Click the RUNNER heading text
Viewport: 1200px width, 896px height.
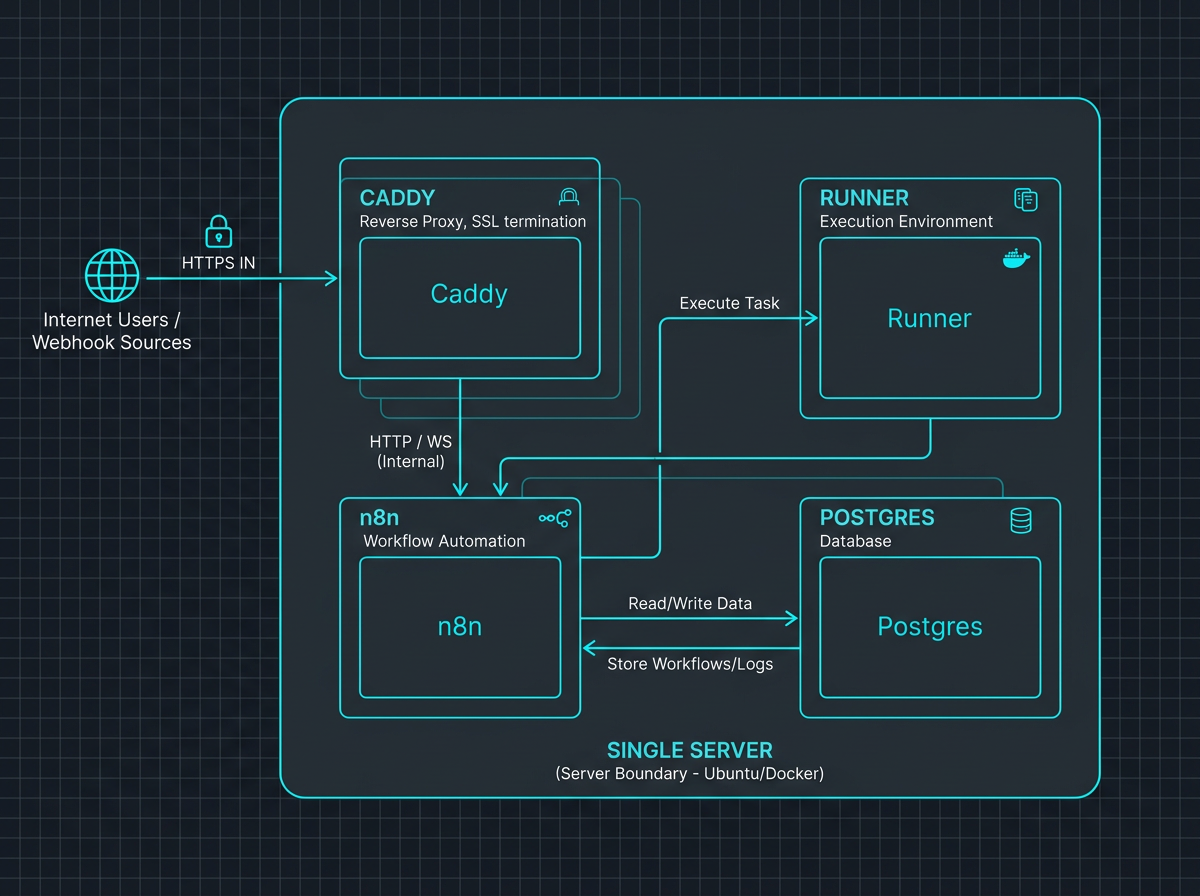(864, 198)
